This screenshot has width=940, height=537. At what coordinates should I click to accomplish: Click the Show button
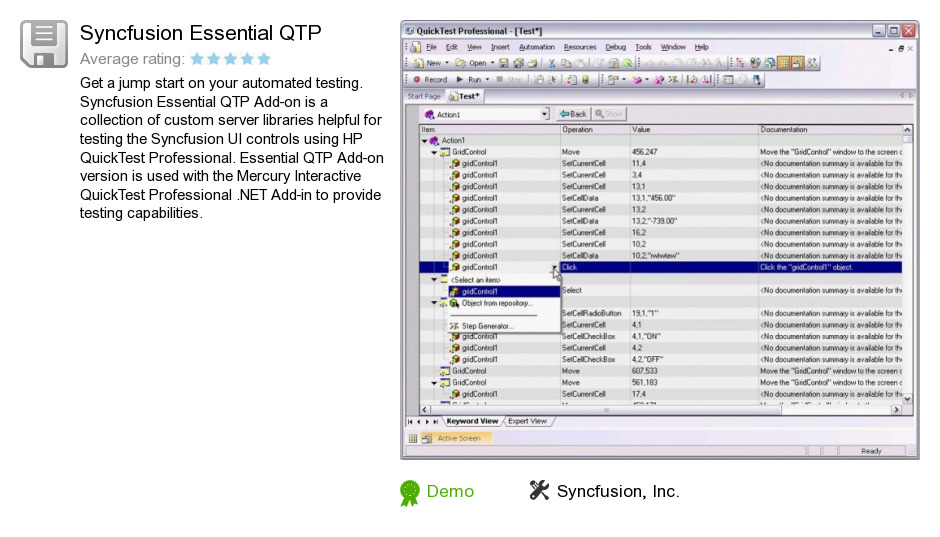tap(609, 114)
